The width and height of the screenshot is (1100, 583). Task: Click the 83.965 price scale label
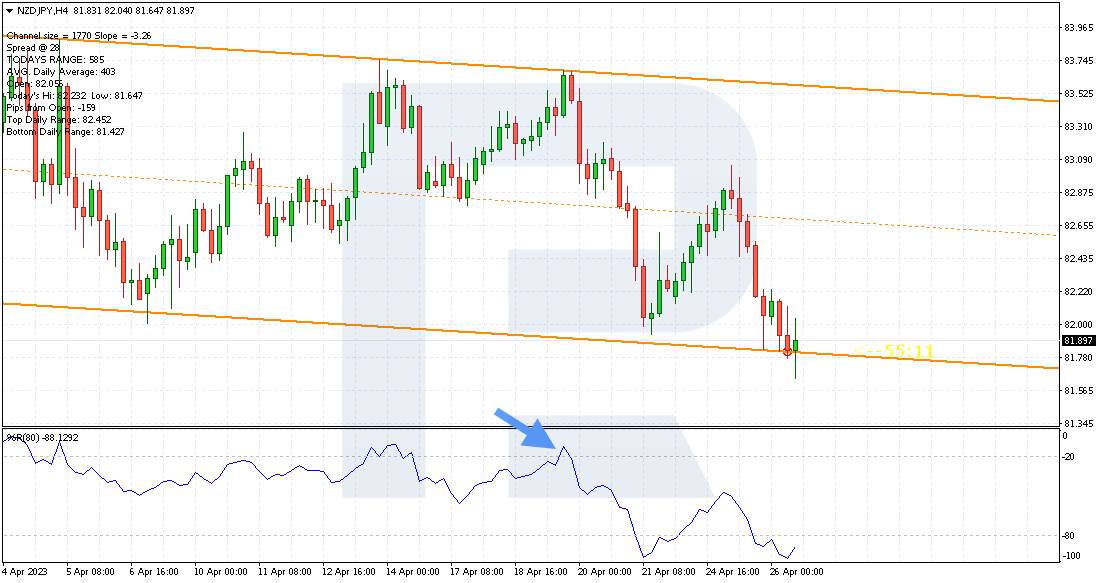[x=1078, y=28]
